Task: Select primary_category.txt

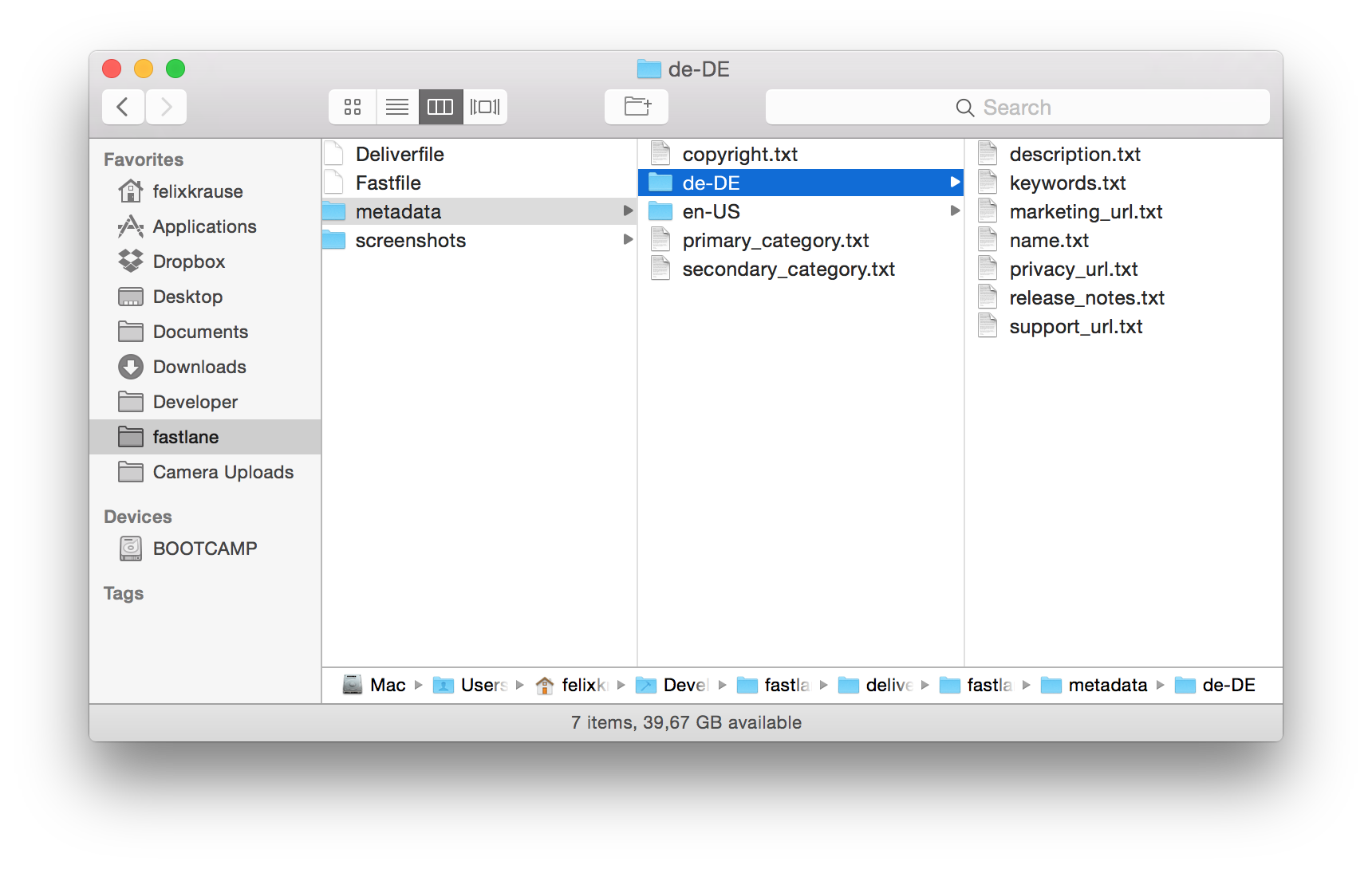Action: [801, 240]
